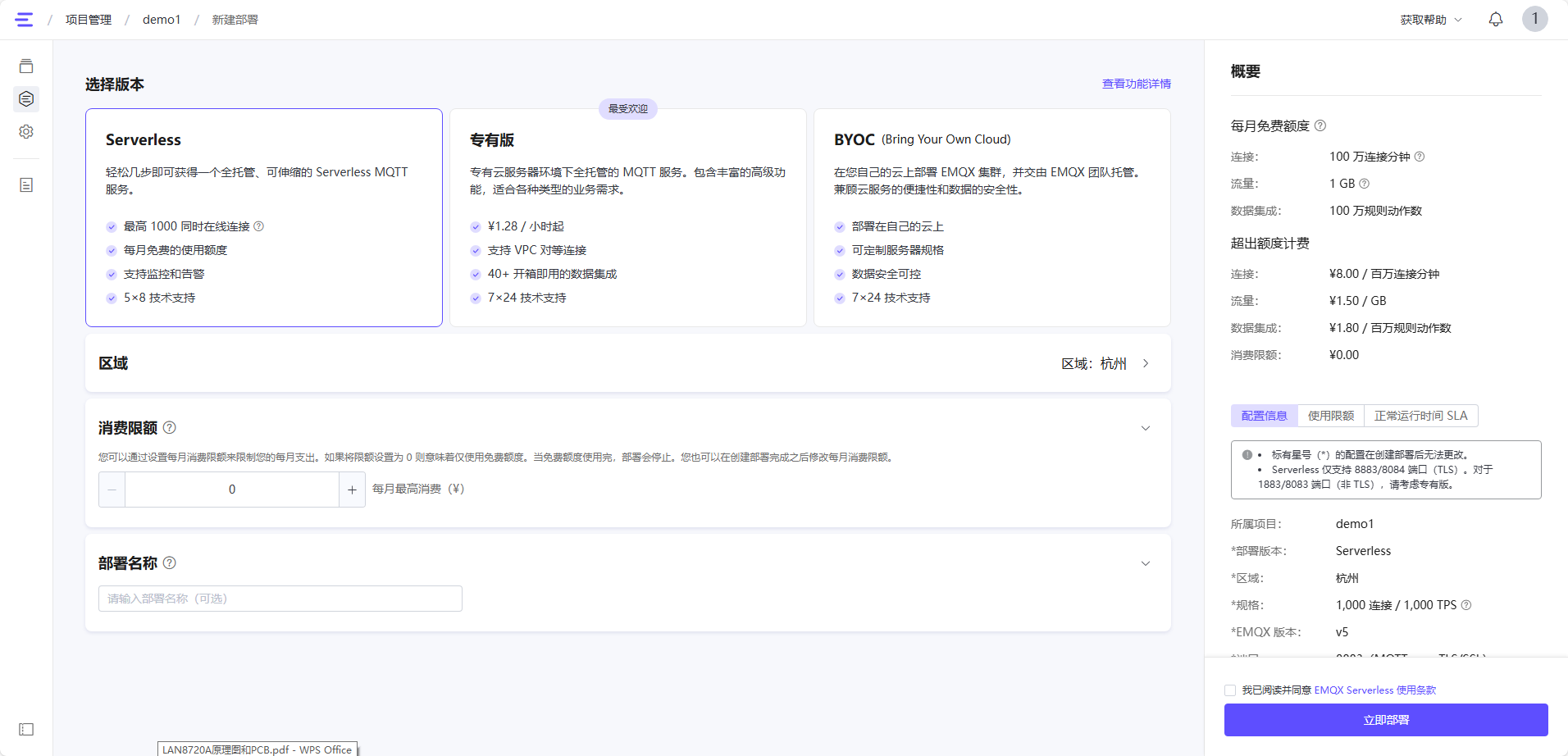This screenshot has height=756, width=1568.
Task: Click 5×8 技术支持 feature text
Action: 160,298
